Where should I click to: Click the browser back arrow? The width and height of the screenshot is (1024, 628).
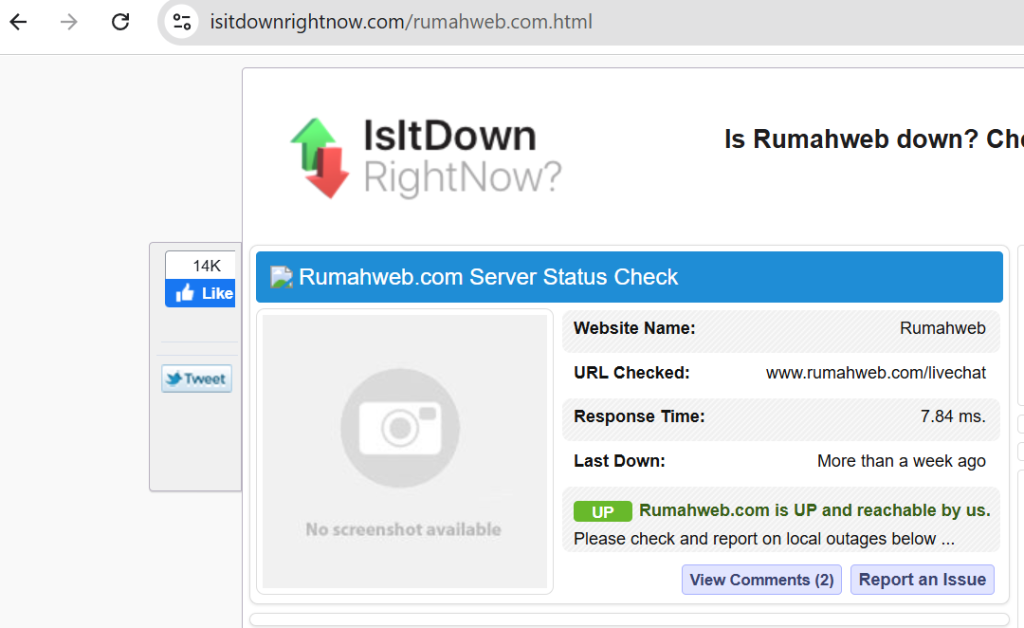19,21
